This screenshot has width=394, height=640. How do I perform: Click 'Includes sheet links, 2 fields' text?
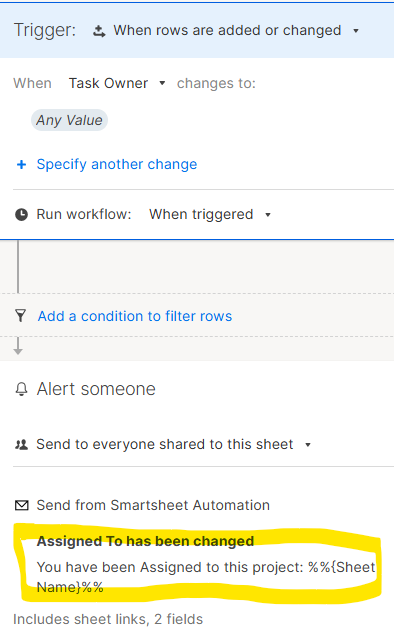[108, 619]
